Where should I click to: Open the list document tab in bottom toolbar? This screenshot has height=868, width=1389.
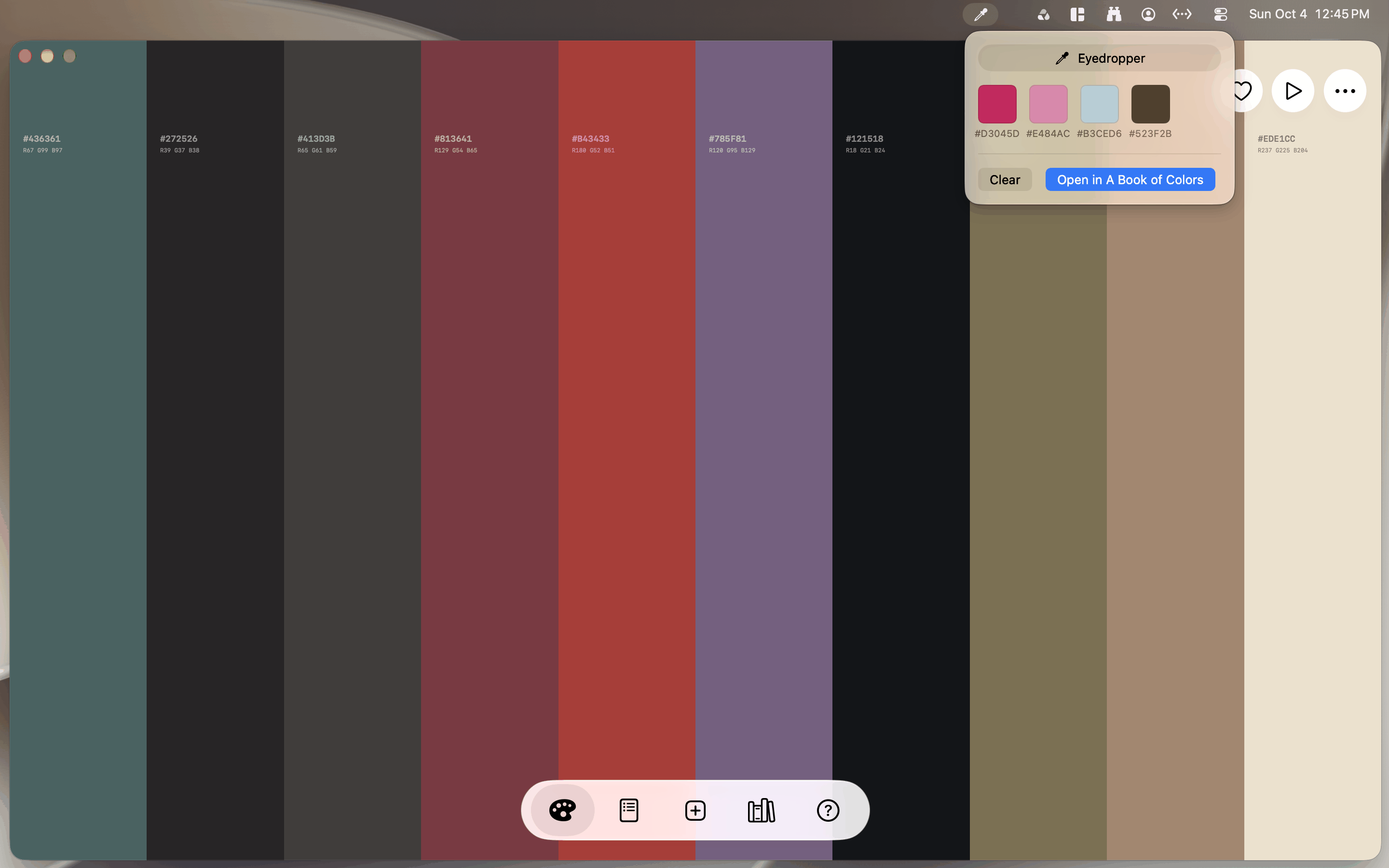628,810
